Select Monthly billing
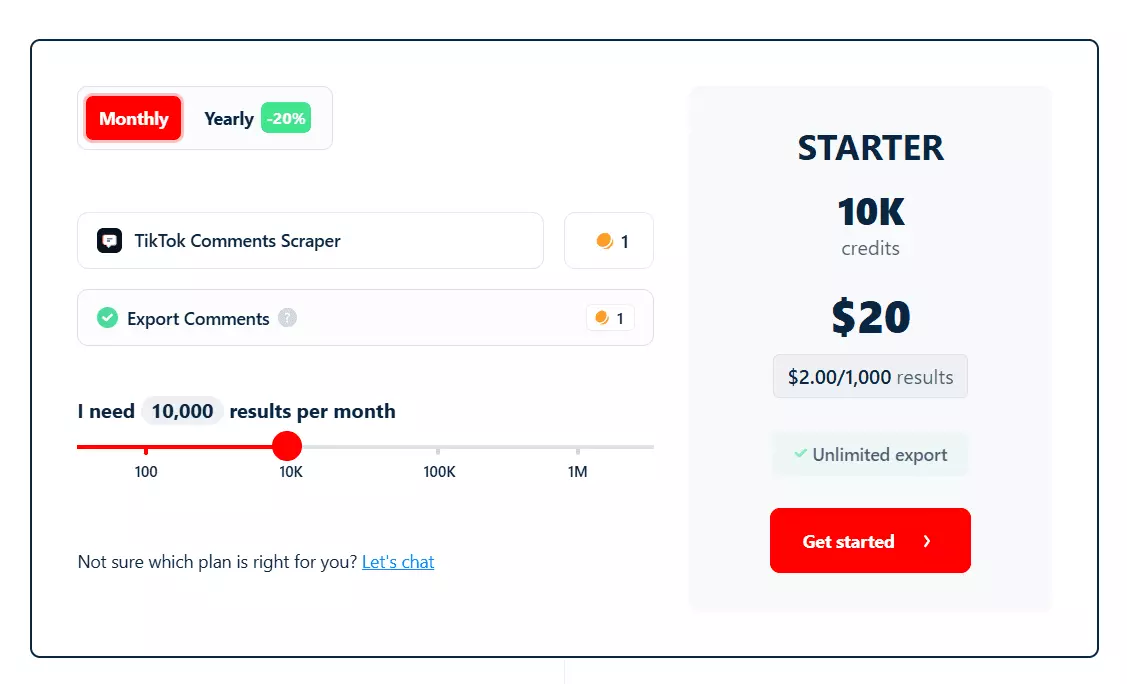Screen dimensions: 1127x684 133,118
